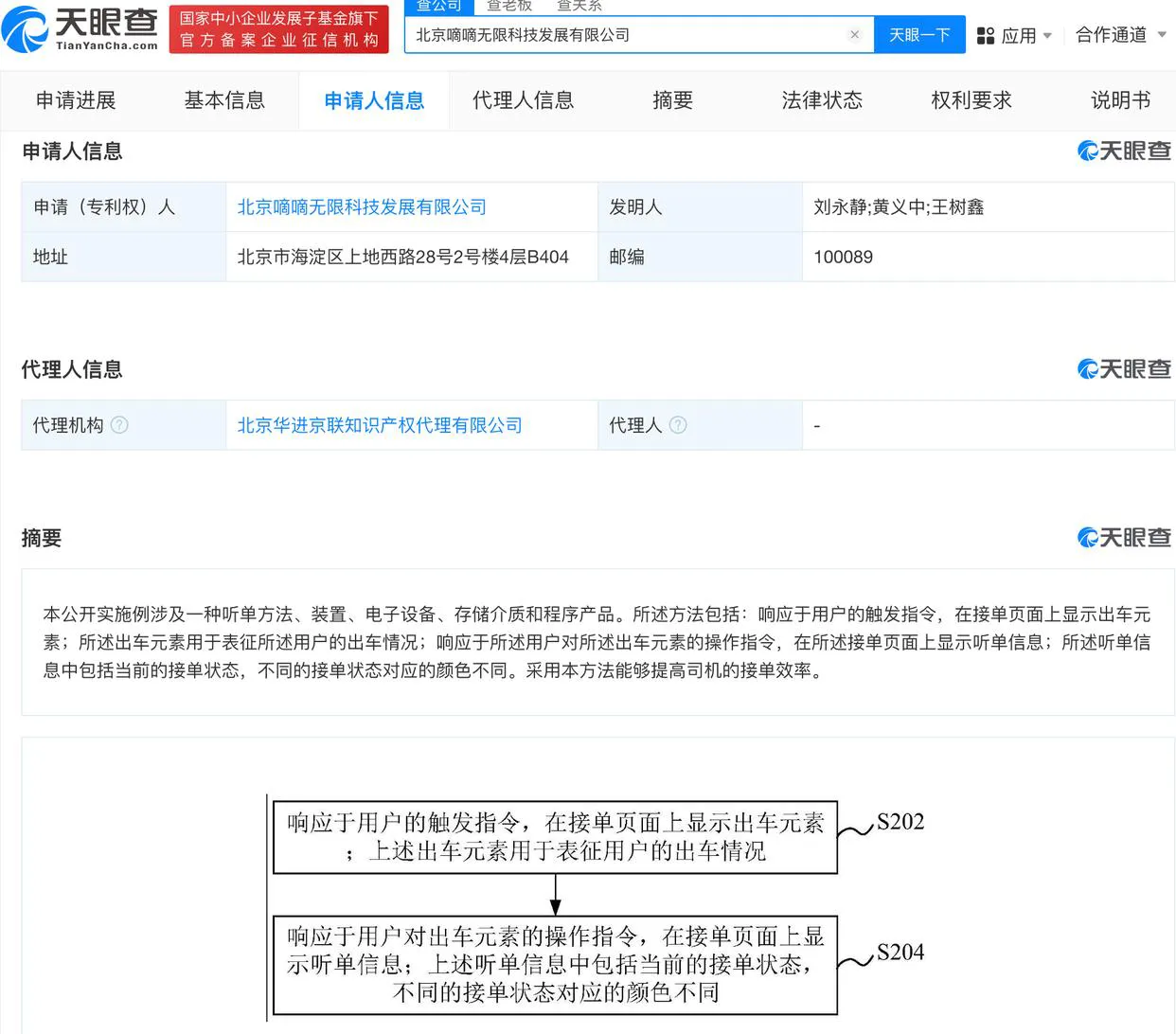Click the 地址 label cell
The width and height of the screenshot is (1176, 1034).
124,257
